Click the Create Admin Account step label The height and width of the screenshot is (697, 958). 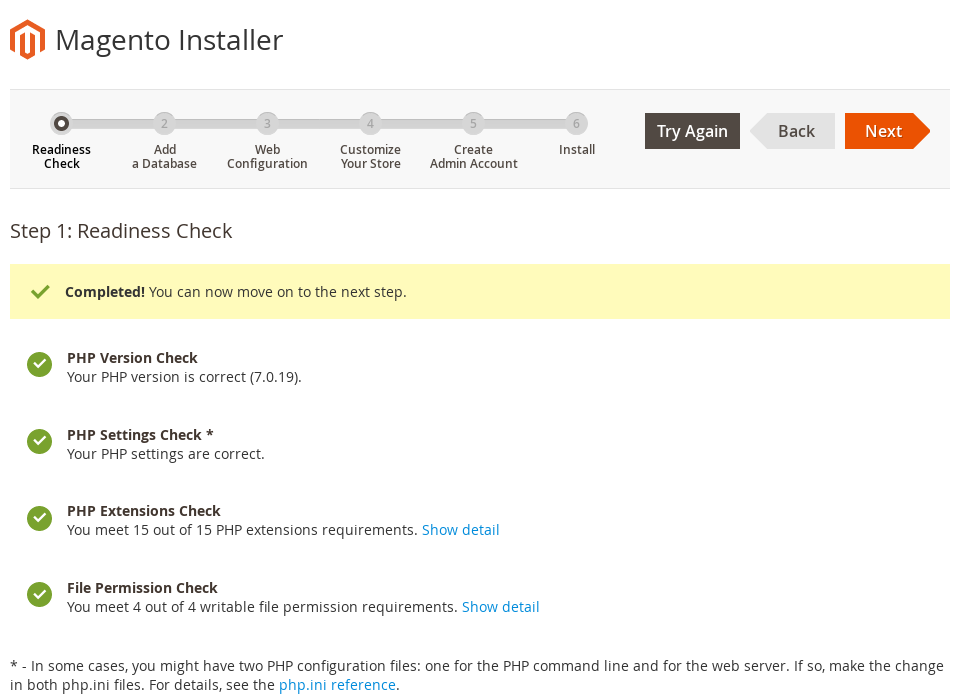click(474, 156)
